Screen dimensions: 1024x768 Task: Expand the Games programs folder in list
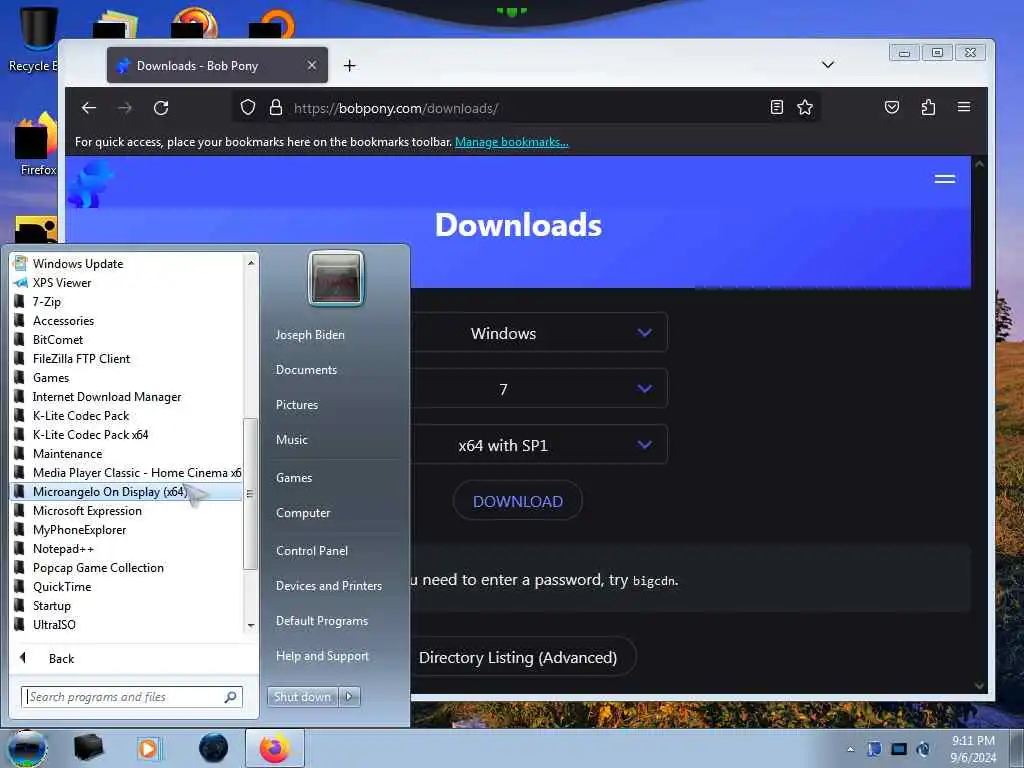pos(127,377)
